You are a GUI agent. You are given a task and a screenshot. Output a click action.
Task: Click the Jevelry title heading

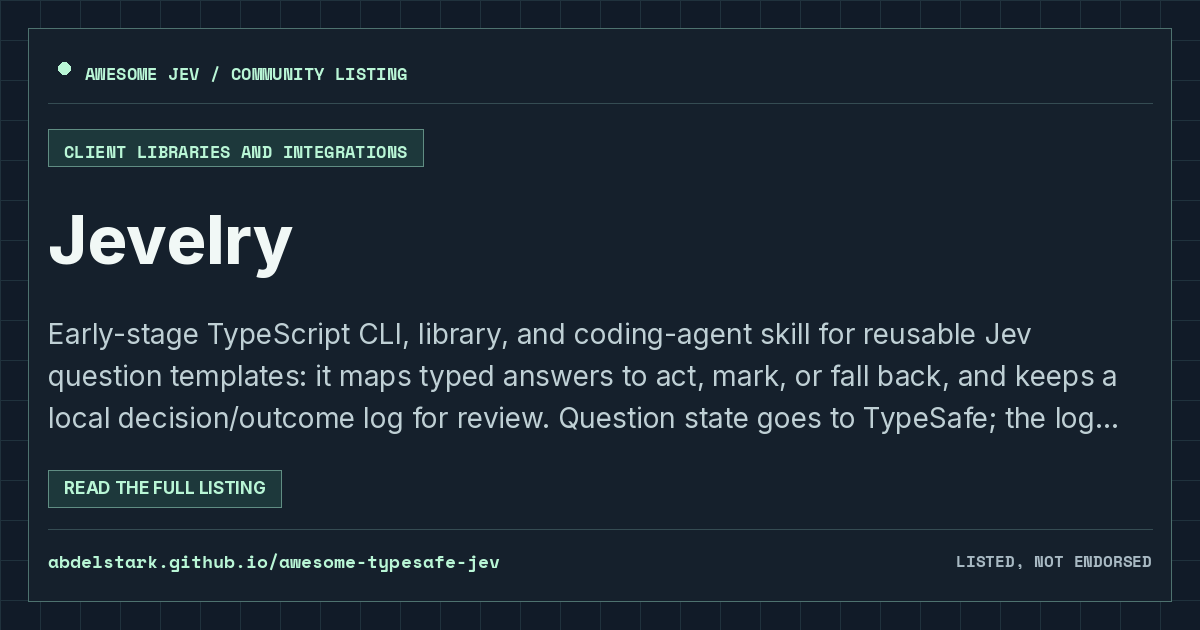point(170,242)
